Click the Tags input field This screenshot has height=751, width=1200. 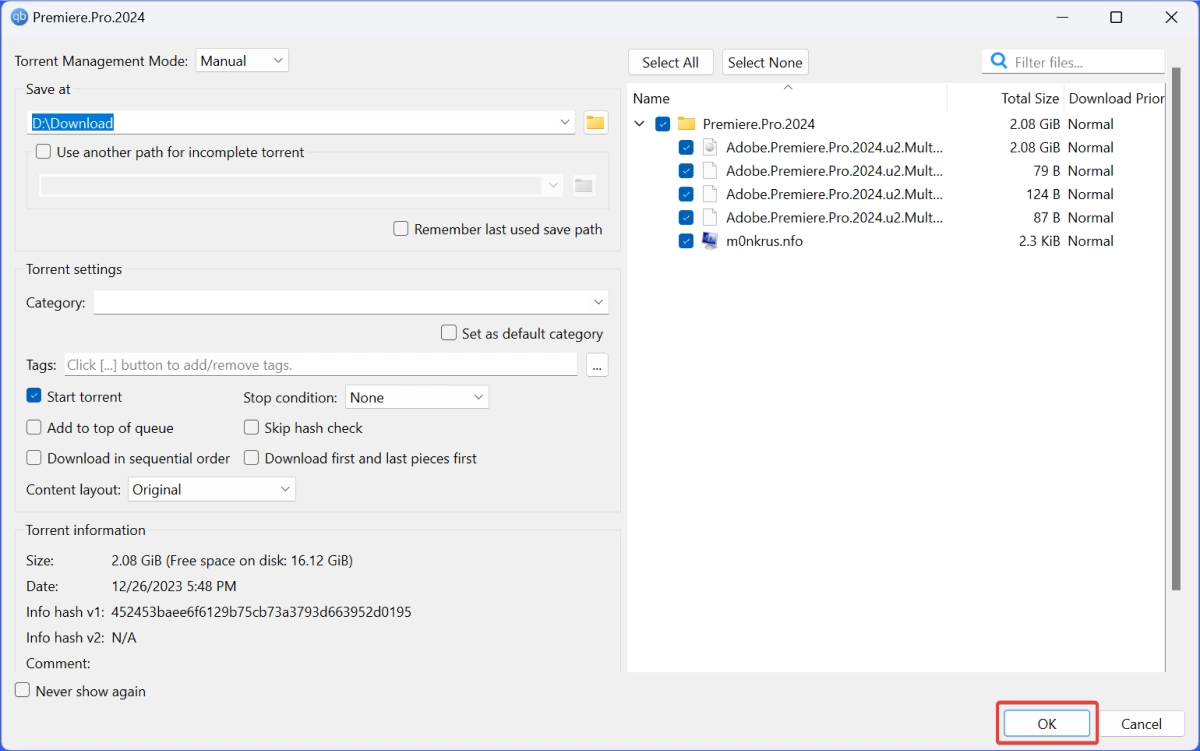(321, 365)
